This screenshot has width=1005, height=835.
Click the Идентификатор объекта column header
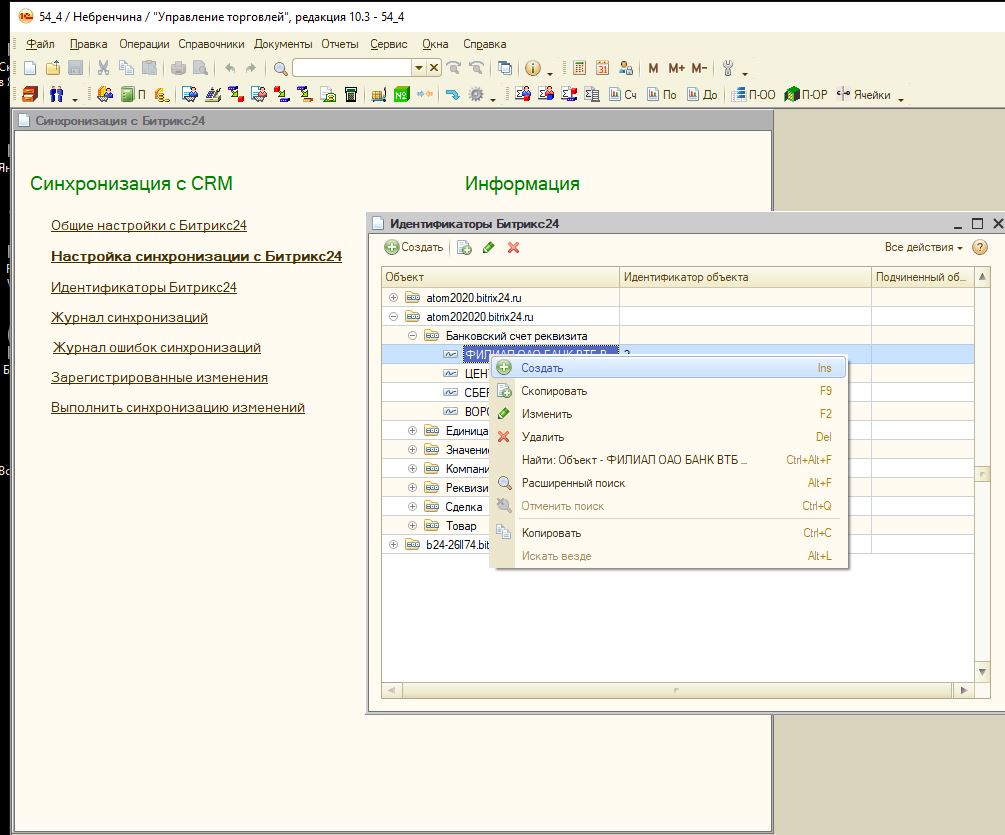point(686,277)
